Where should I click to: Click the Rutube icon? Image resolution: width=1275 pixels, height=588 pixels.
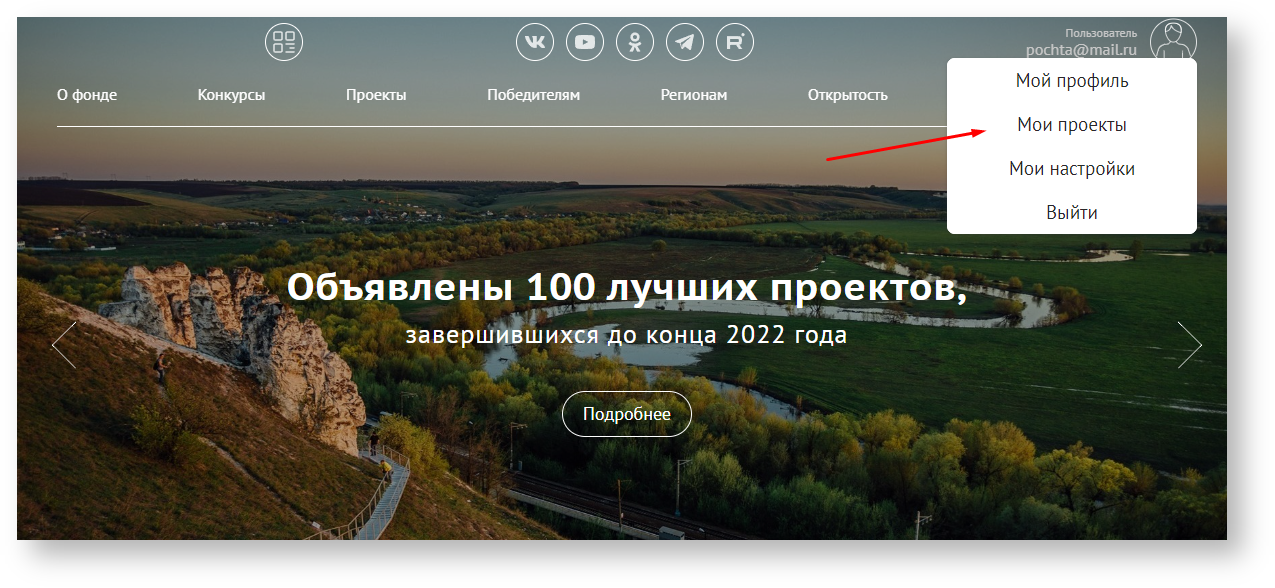(x=735, y=42)
